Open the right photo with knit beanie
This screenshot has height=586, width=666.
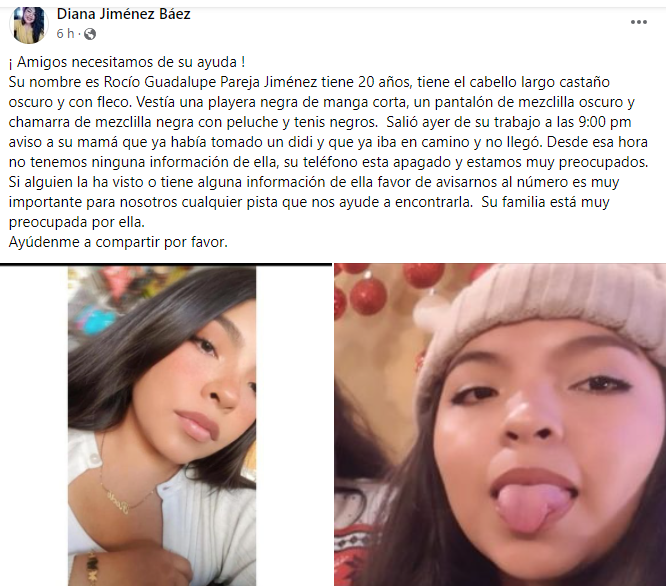pos(500,425)
